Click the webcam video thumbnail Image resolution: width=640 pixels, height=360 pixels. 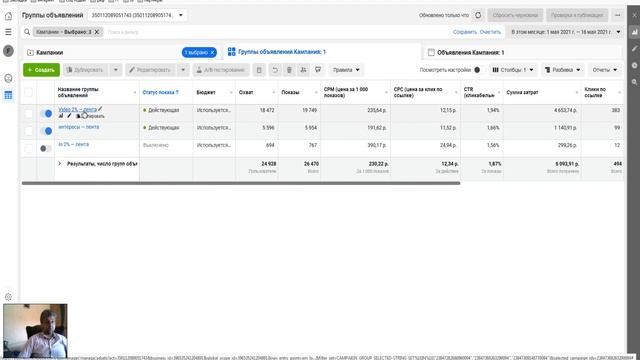point(35,331)
